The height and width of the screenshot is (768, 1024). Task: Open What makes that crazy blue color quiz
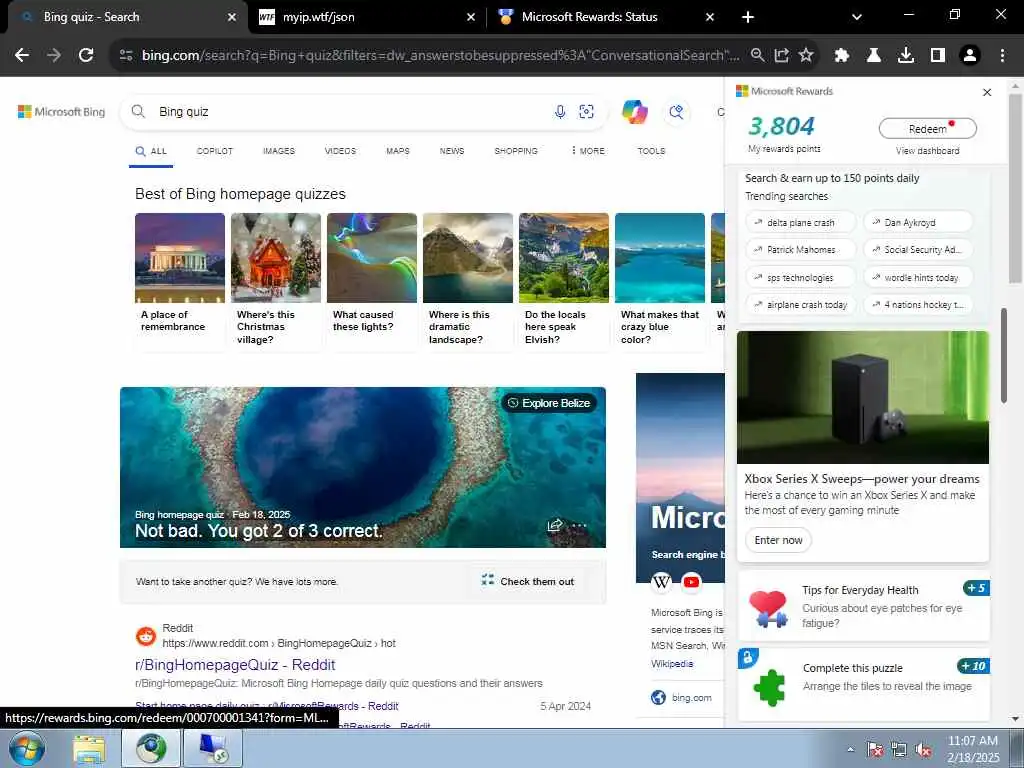(660, 282)
